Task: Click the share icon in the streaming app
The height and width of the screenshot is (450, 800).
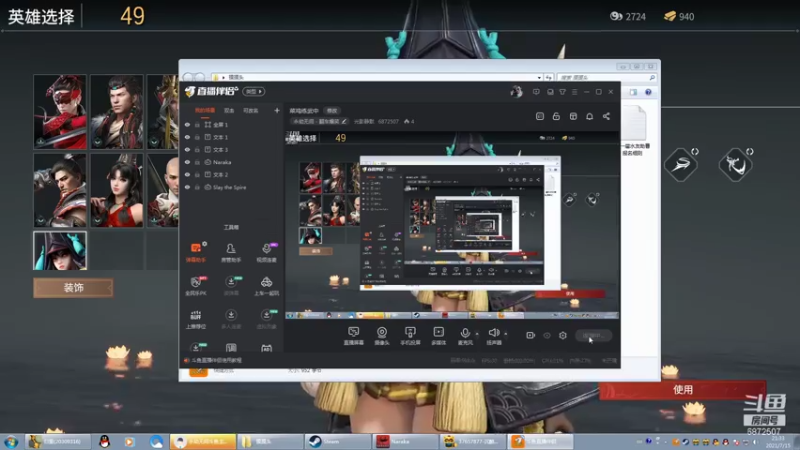Action: tap(606, 116)
